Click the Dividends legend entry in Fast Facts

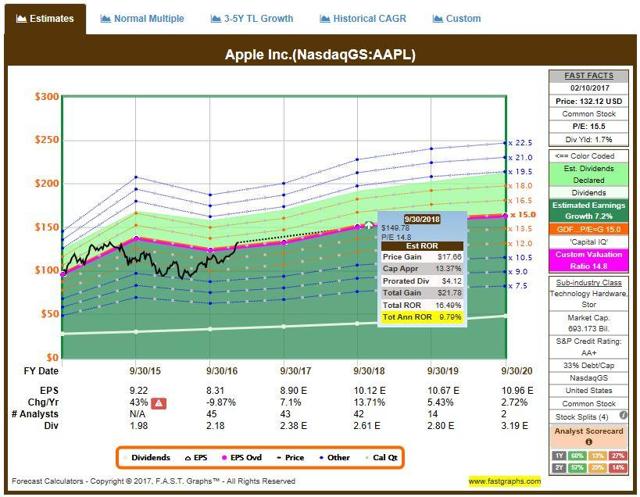point(589,193)
